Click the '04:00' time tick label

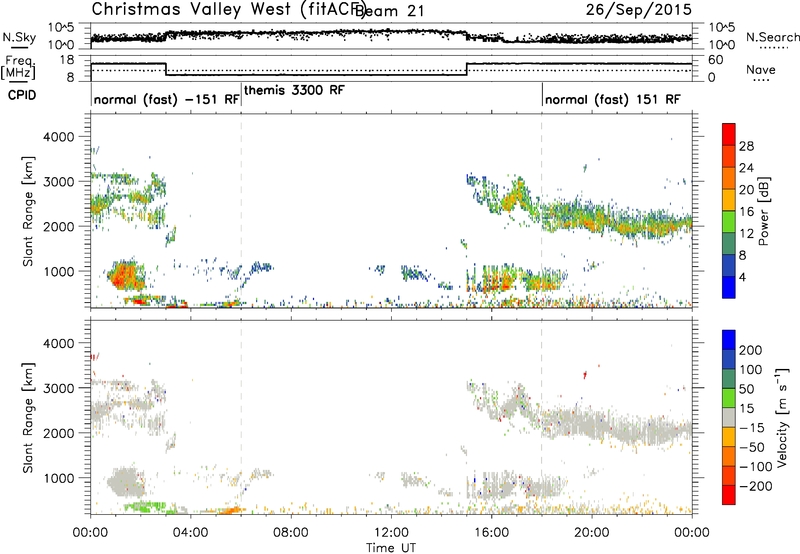point(190,532)
